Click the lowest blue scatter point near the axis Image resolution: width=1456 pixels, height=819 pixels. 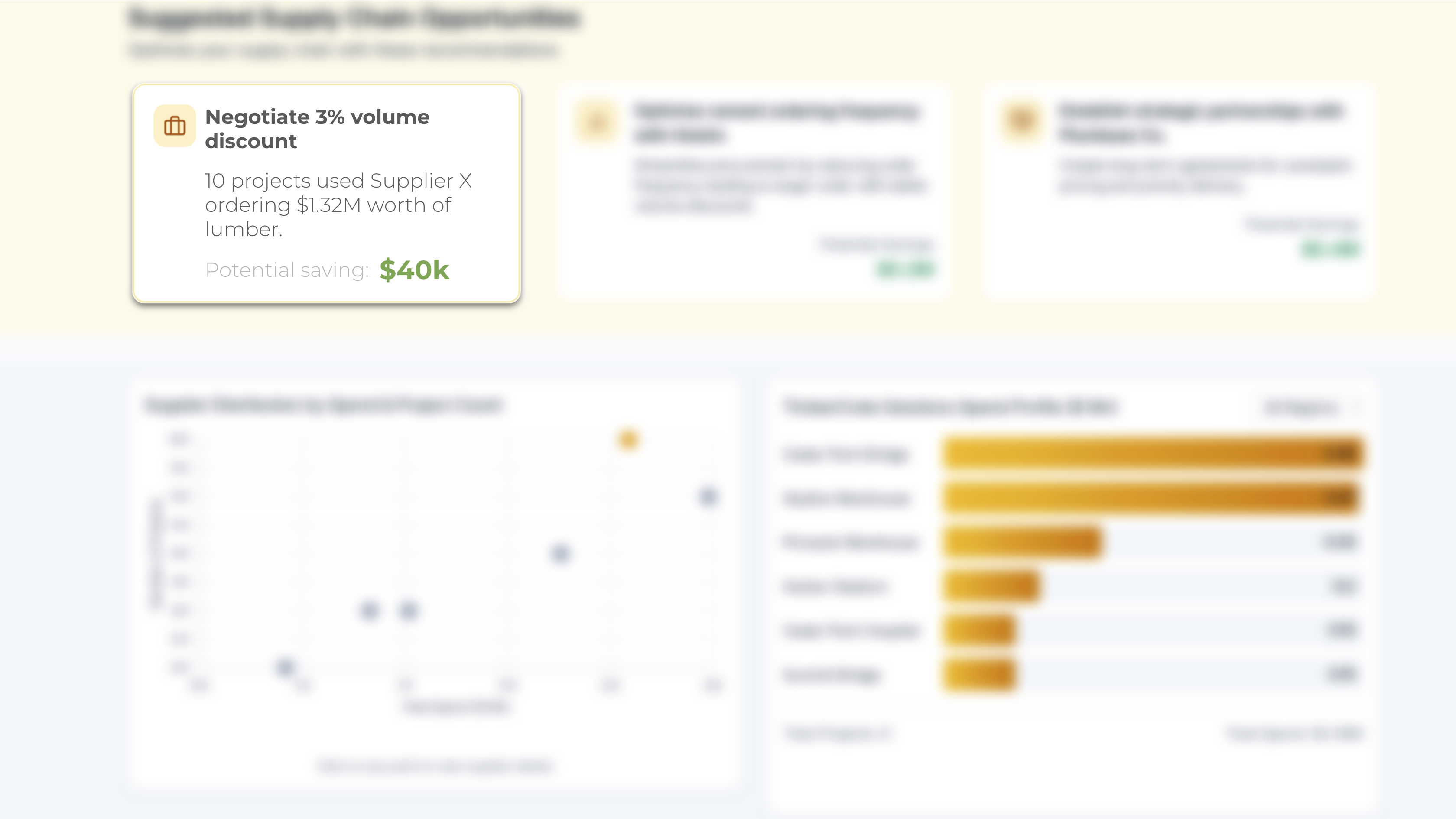click(286, 667)
